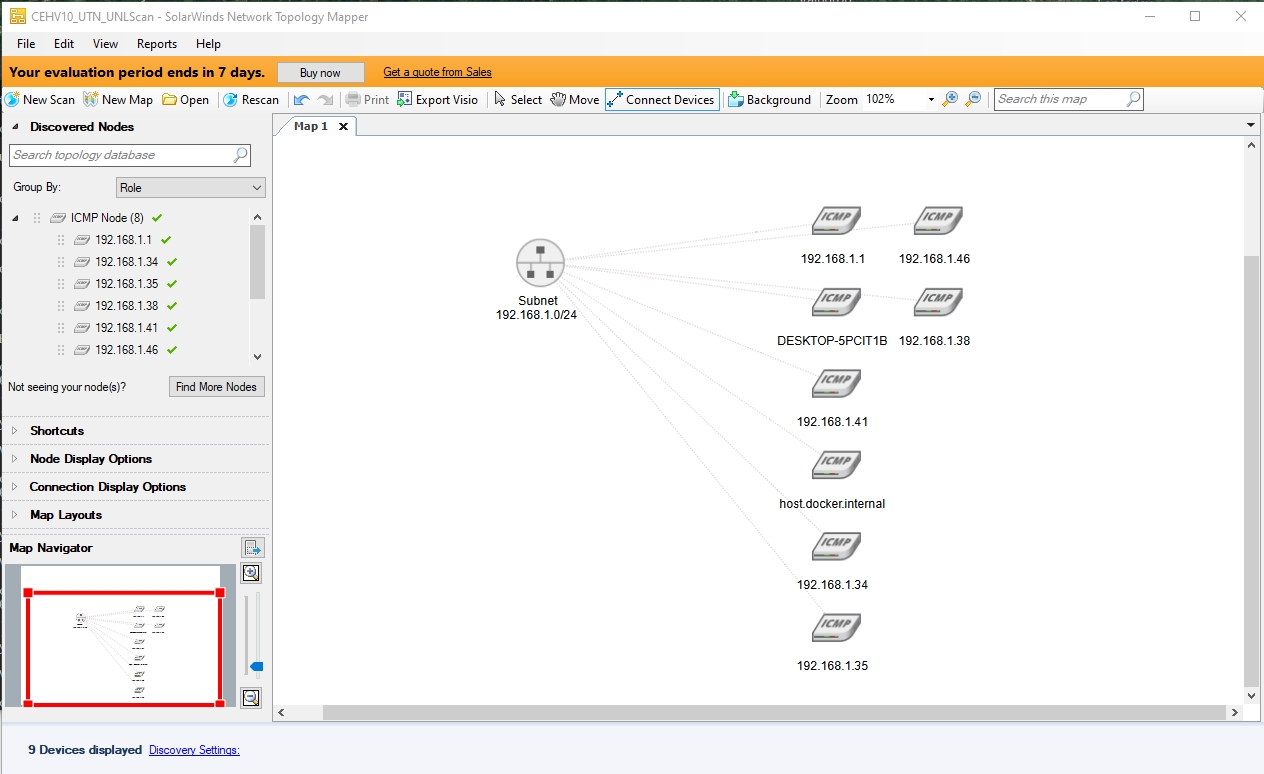Open the New Map tool
The width and height of the screenshot is (1264, 774).
tap(92, 100)
